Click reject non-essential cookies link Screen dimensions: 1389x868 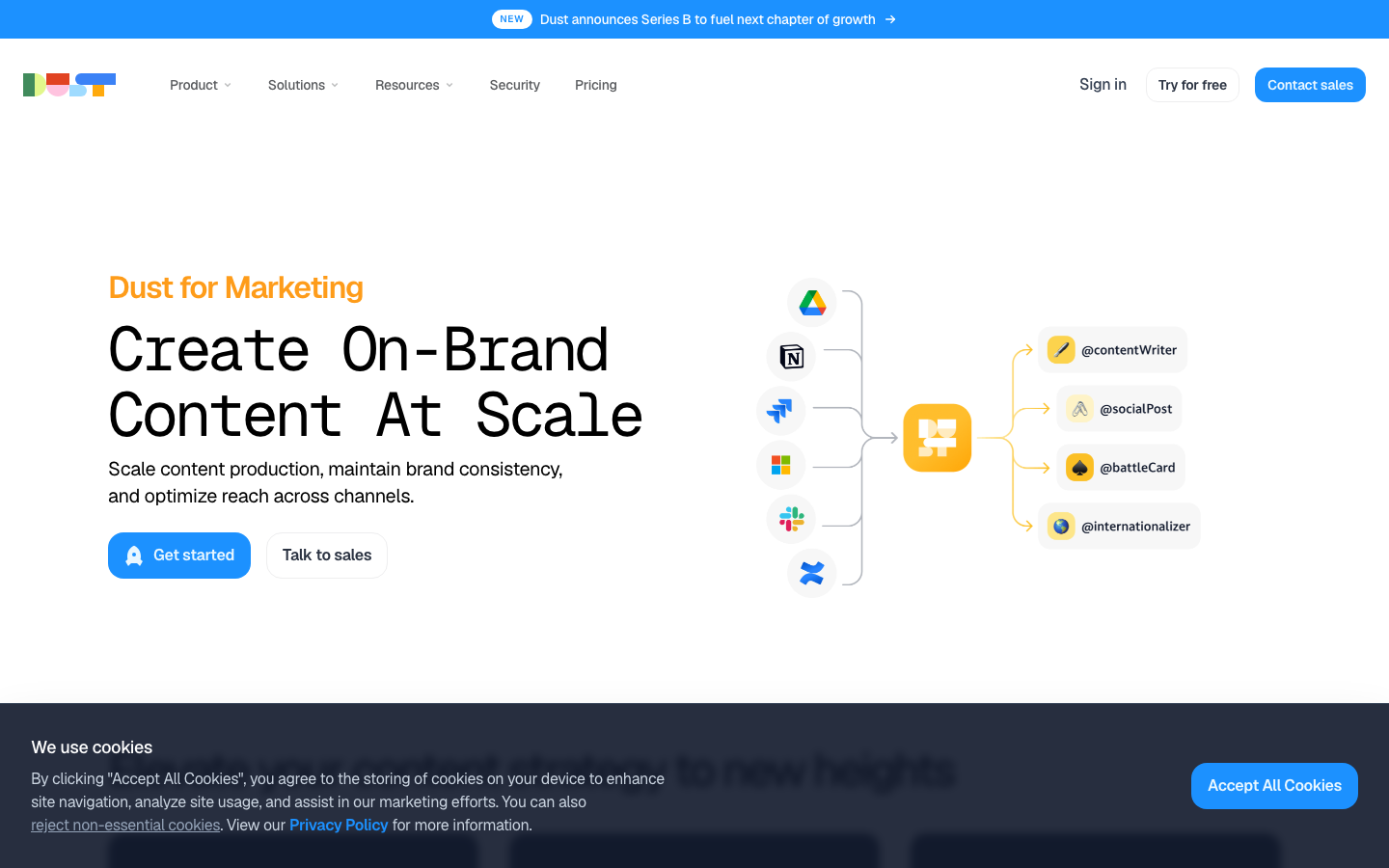tap(125, 826)
